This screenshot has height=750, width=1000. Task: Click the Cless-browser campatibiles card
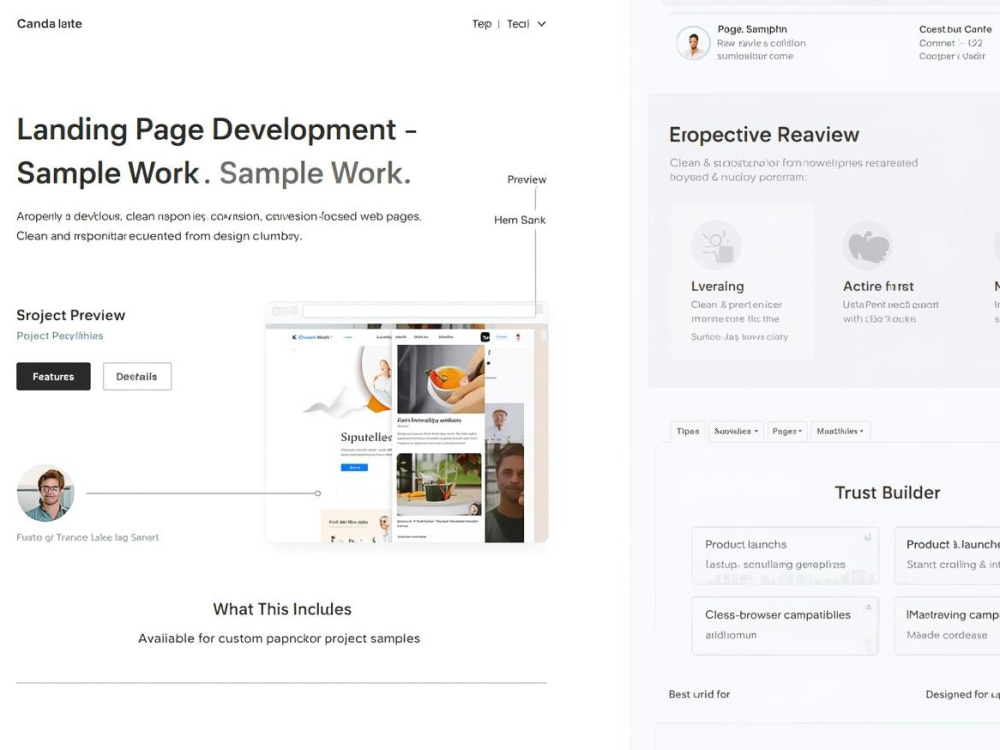tap(785, 626)
